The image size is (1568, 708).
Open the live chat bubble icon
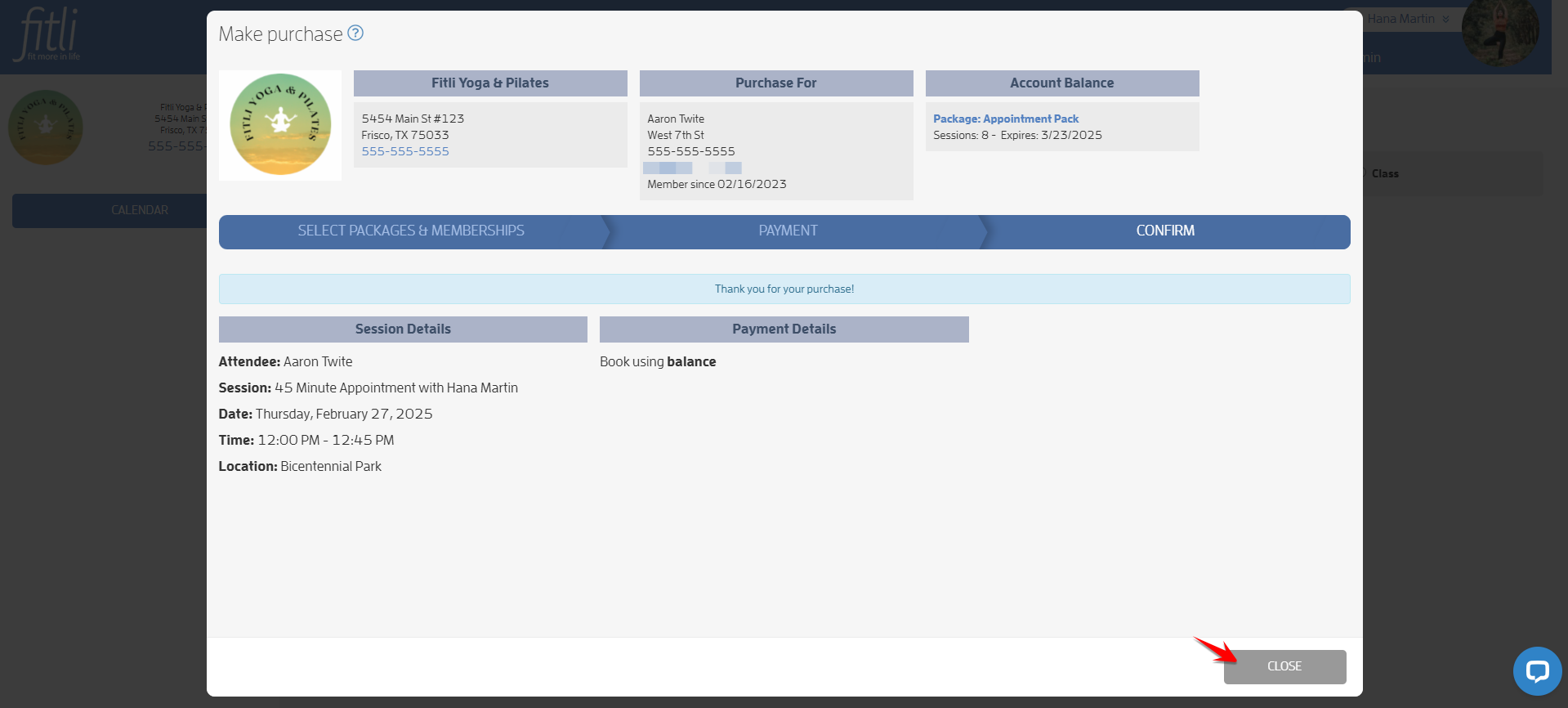(x=1537, y=671)
